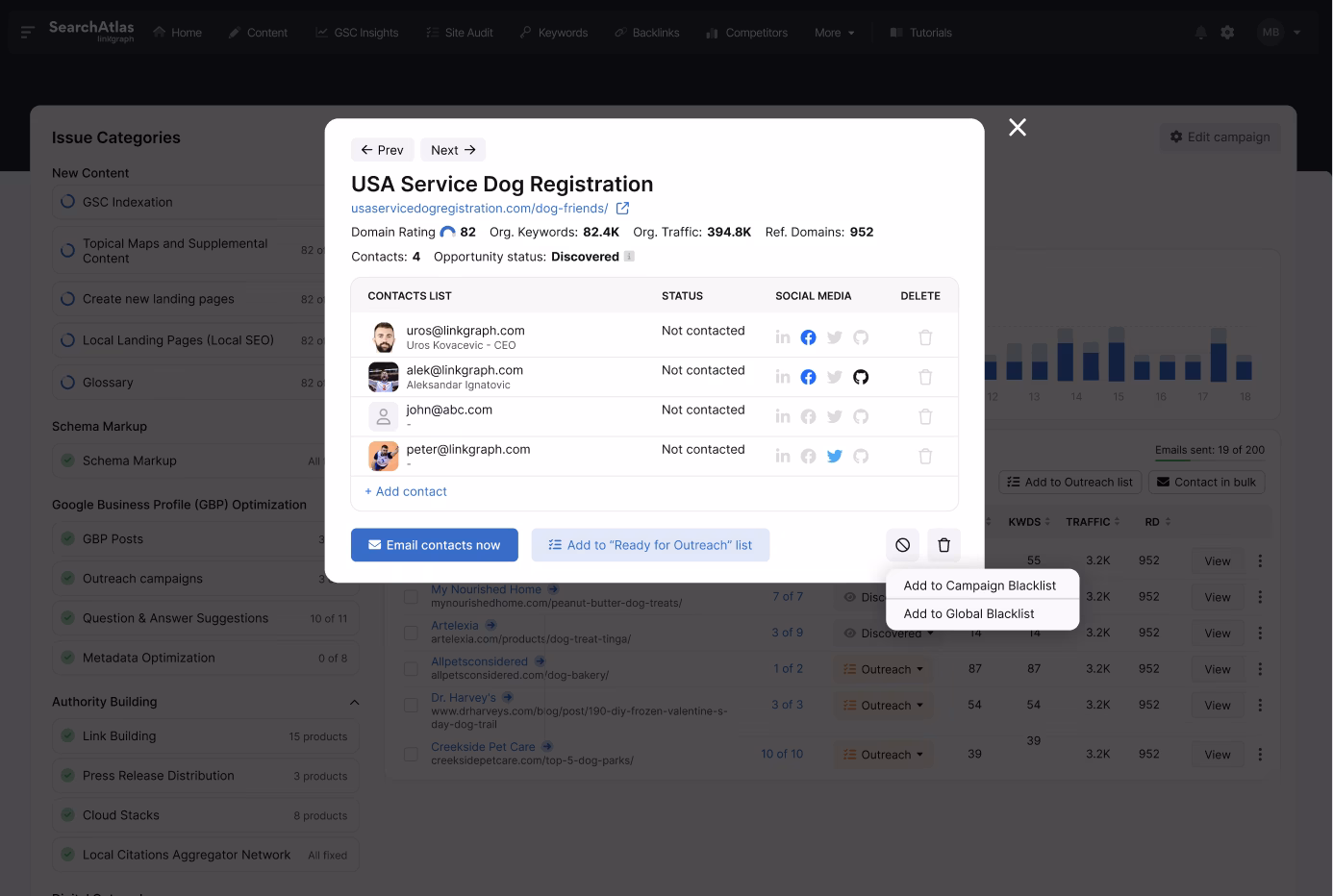Screen dimensions: 1333x896
Task: Select the Creekside Pet Care checkbox
Action: pos(411,754)
